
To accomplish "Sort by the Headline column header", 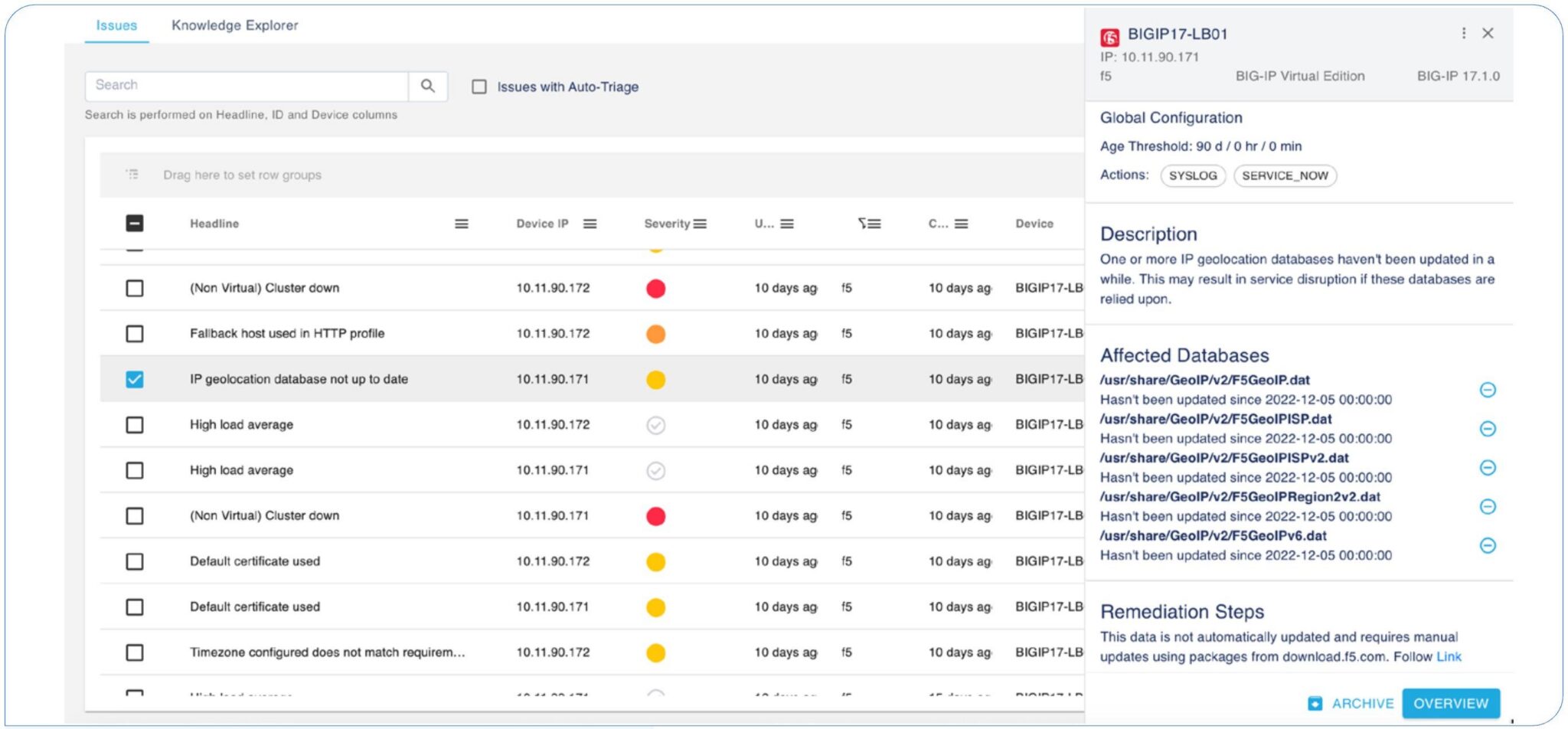I will pyautogui.click(x=214, y=224).
